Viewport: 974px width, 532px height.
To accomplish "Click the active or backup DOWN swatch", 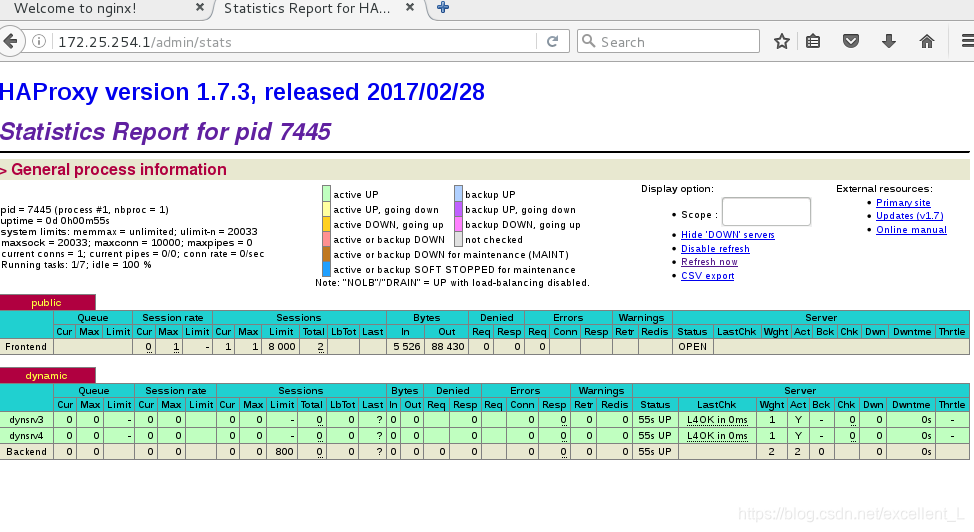I will coord(326,239).
